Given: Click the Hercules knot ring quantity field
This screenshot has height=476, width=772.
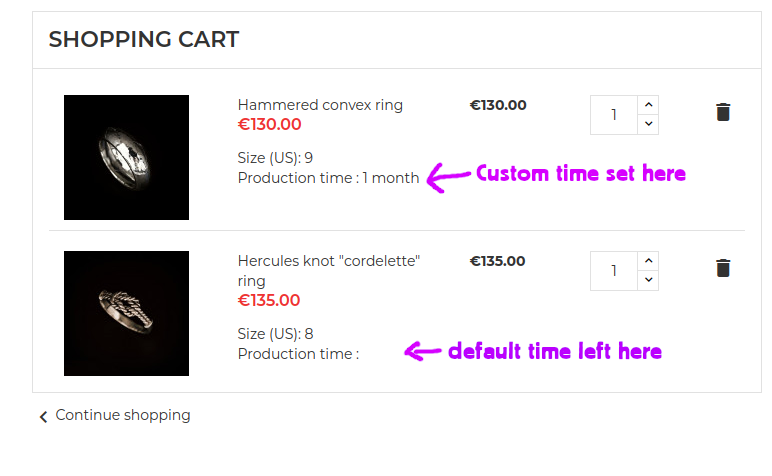Looking at the screenshot, I should coord(614,270).
